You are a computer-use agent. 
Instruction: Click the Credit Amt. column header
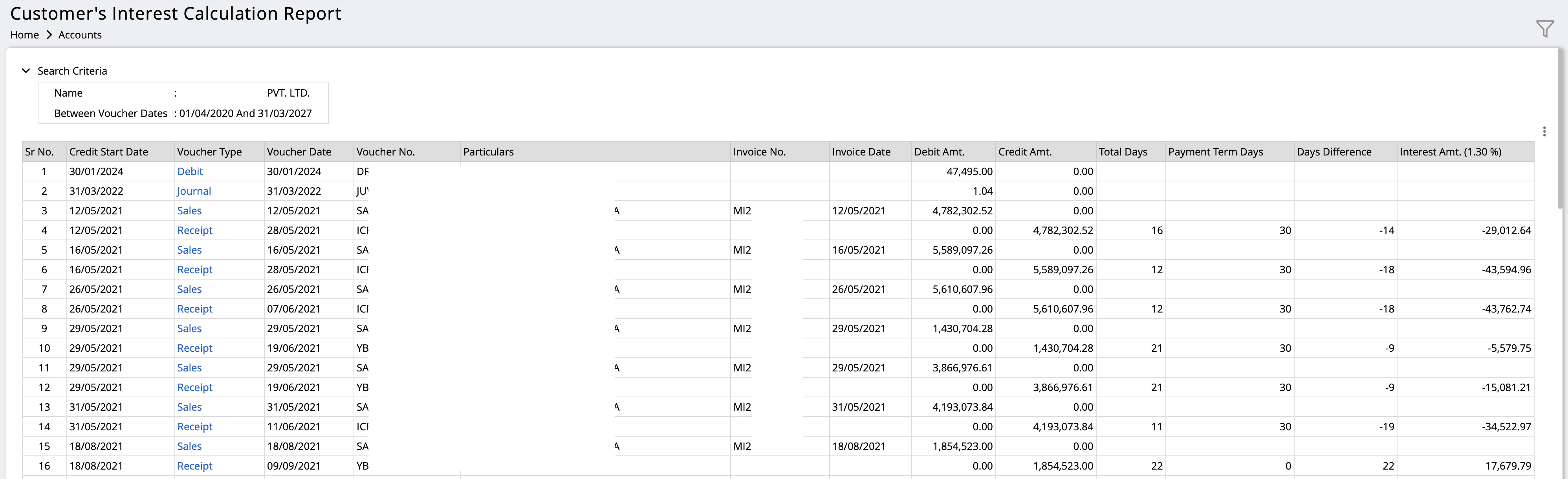pyautogui.click(x=1046, y=152)
